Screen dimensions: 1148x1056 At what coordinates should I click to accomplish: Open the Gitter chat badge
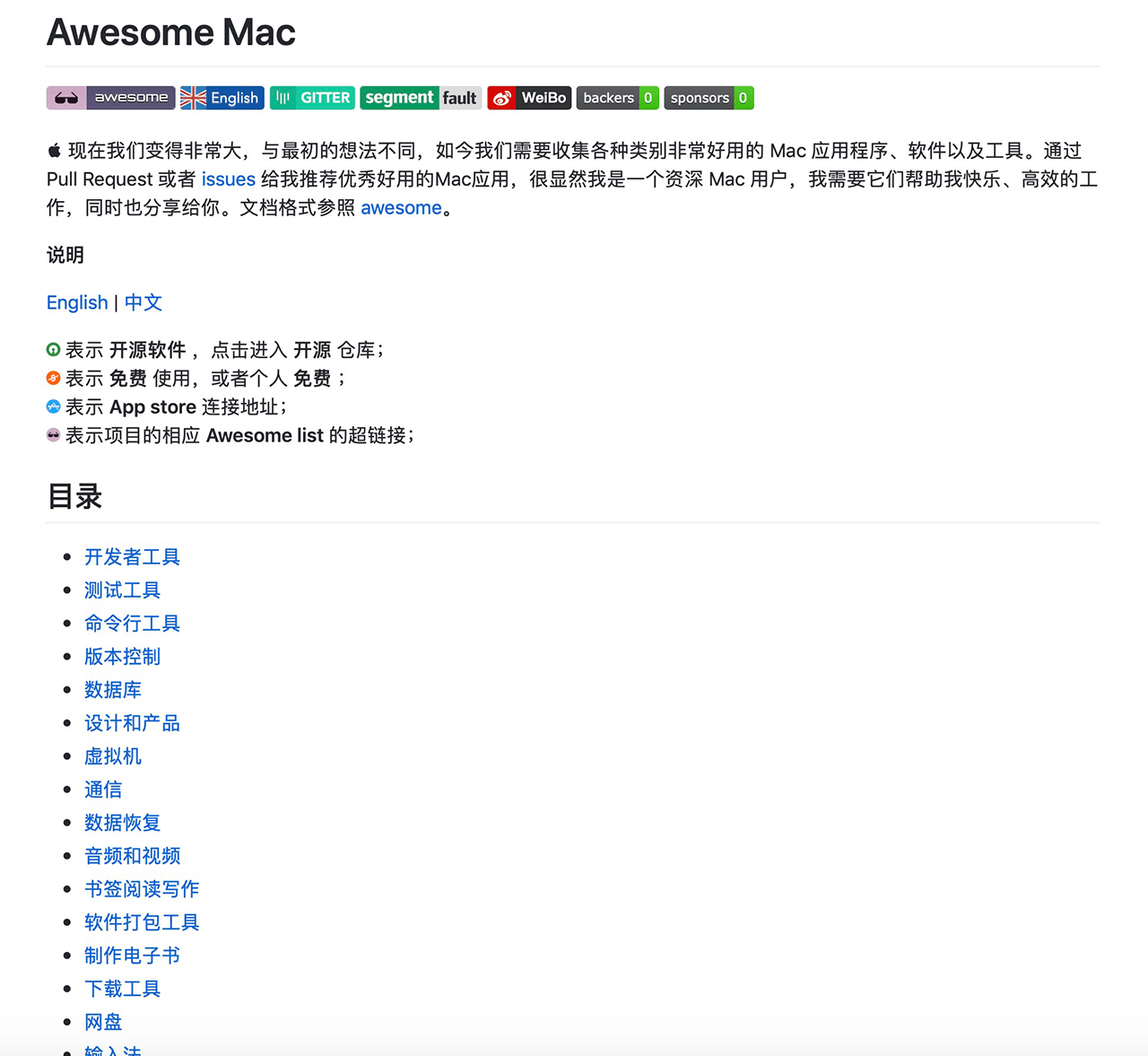coord(312,98)
